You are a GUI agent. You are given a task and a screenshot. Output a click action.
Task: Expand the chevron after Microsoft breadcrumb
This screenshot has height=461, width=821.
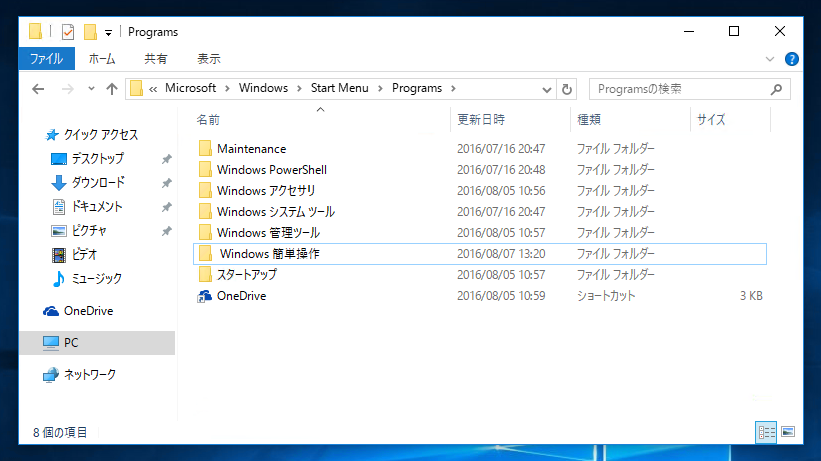227,89
